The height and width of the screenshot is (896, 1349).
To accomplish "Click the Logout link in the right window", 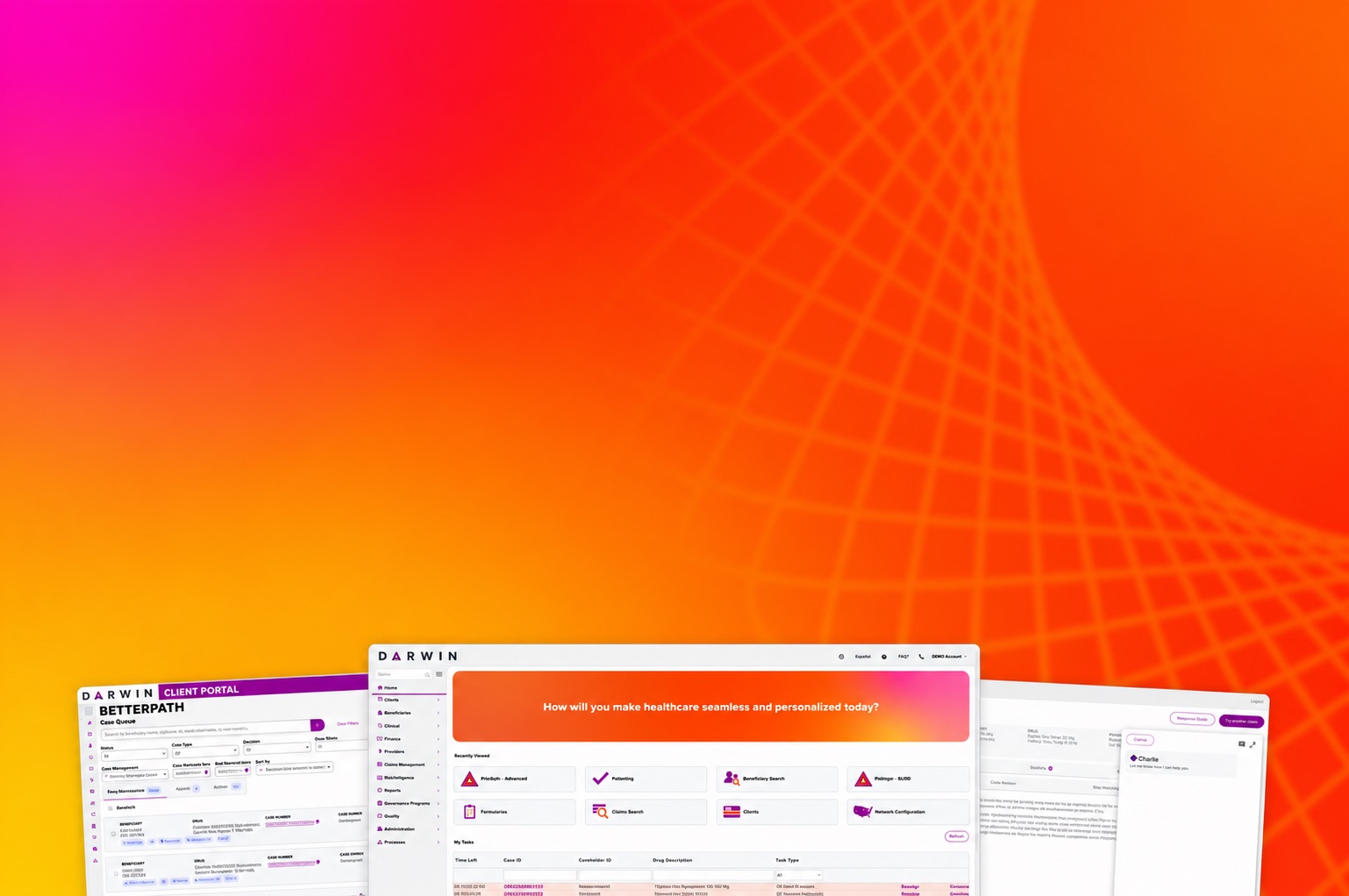I will pyautogui.click(x=1257, y=701).
